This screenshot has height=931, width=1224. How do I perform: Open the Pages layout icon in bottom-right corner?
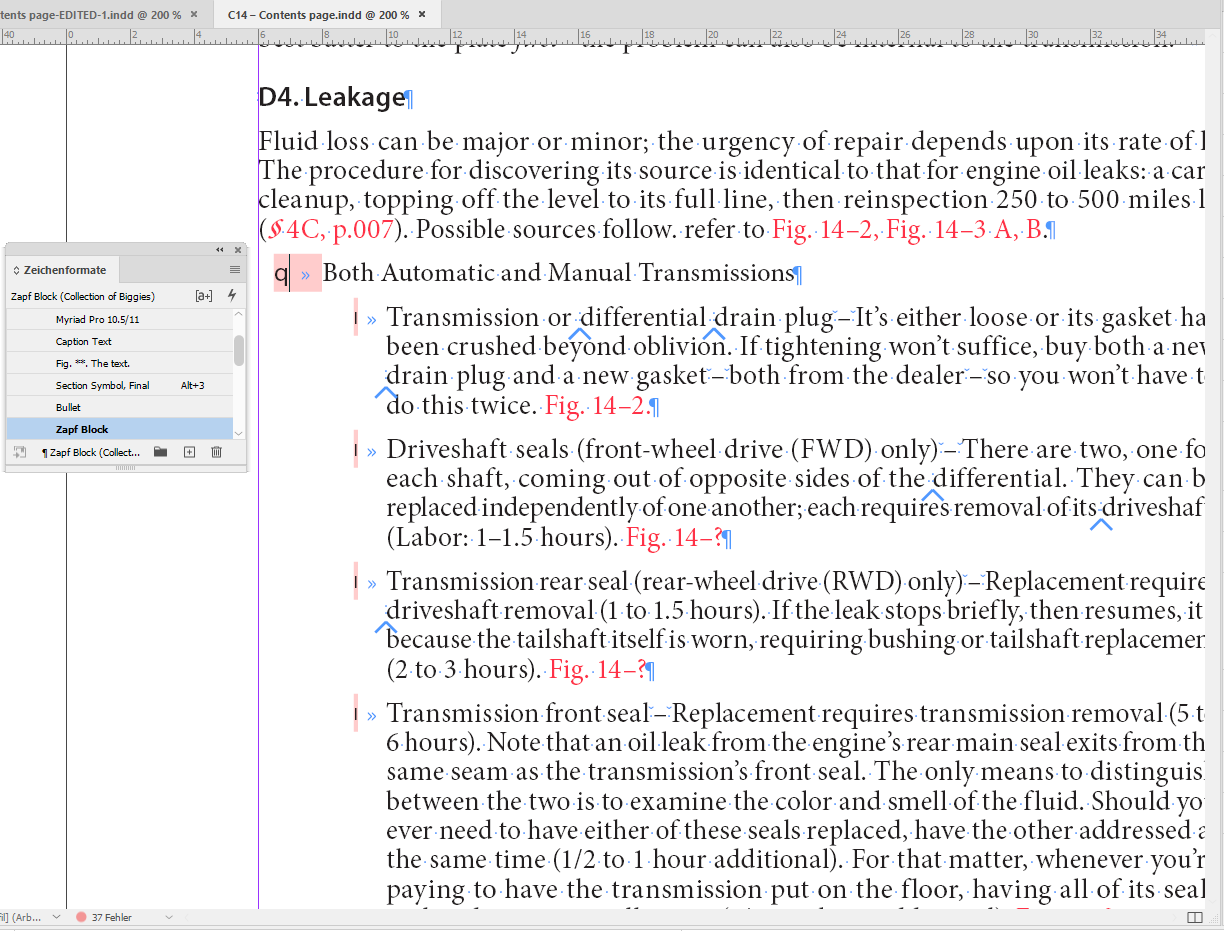(x=1193, y=915)
